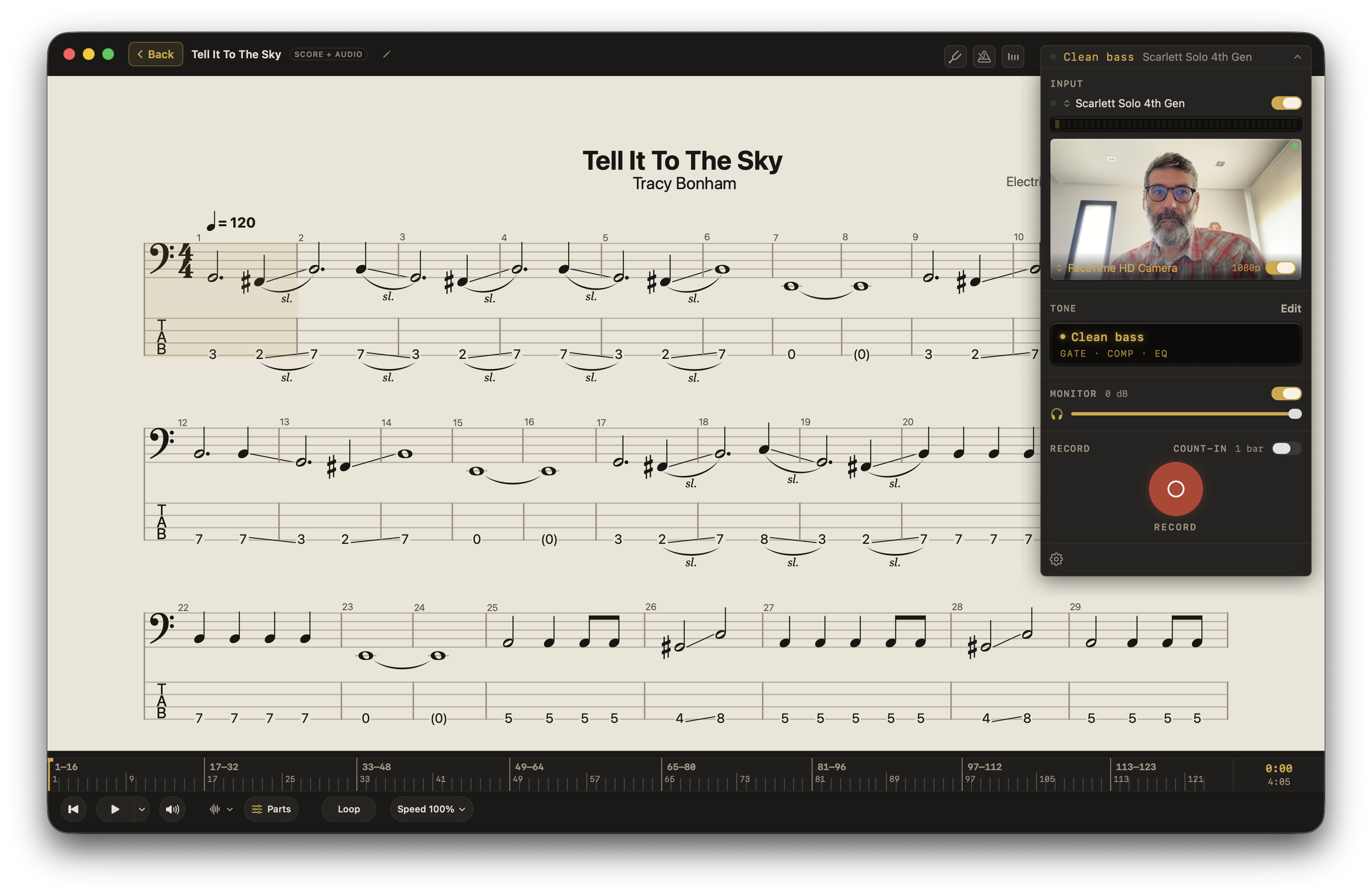Screen dimensions: 1372x896
Task: Click the tempo 120 marking
Action: (231, 222)
